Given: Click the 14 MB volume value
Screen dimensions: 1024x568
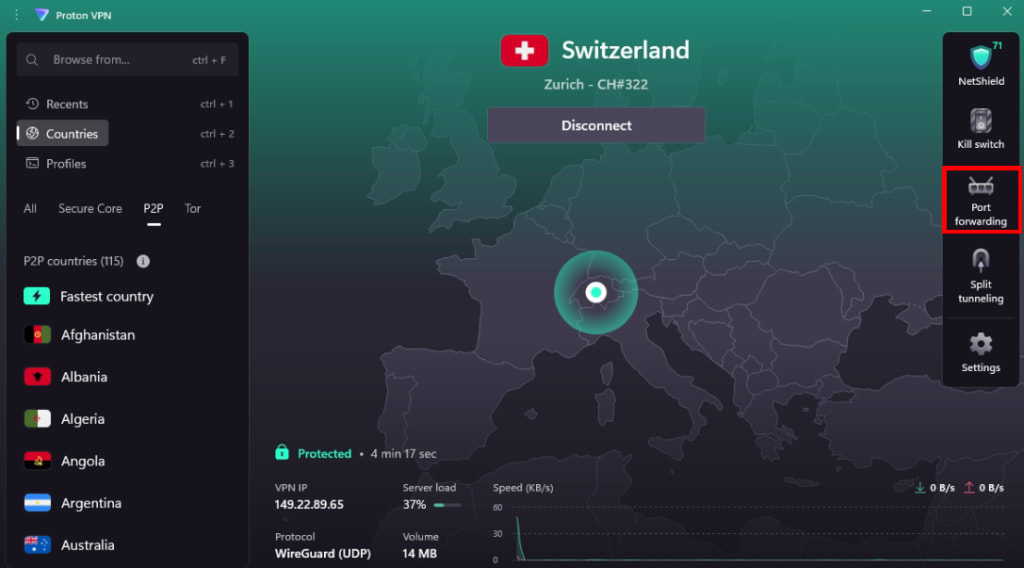Looking at the screenshot, I should pos(419,554).
